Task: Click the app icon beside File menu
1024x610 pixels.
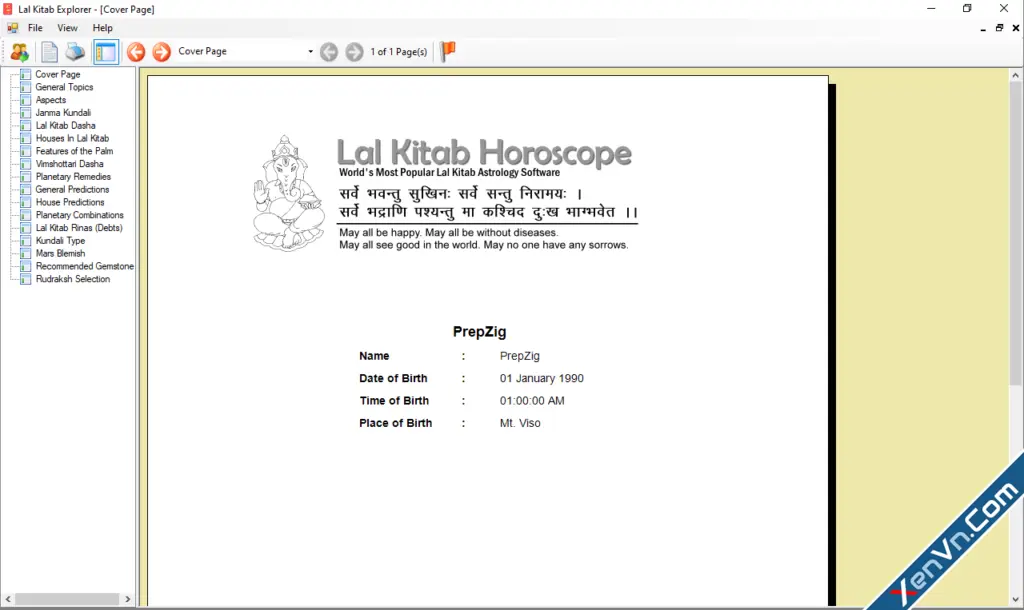Action: [12, 28]
